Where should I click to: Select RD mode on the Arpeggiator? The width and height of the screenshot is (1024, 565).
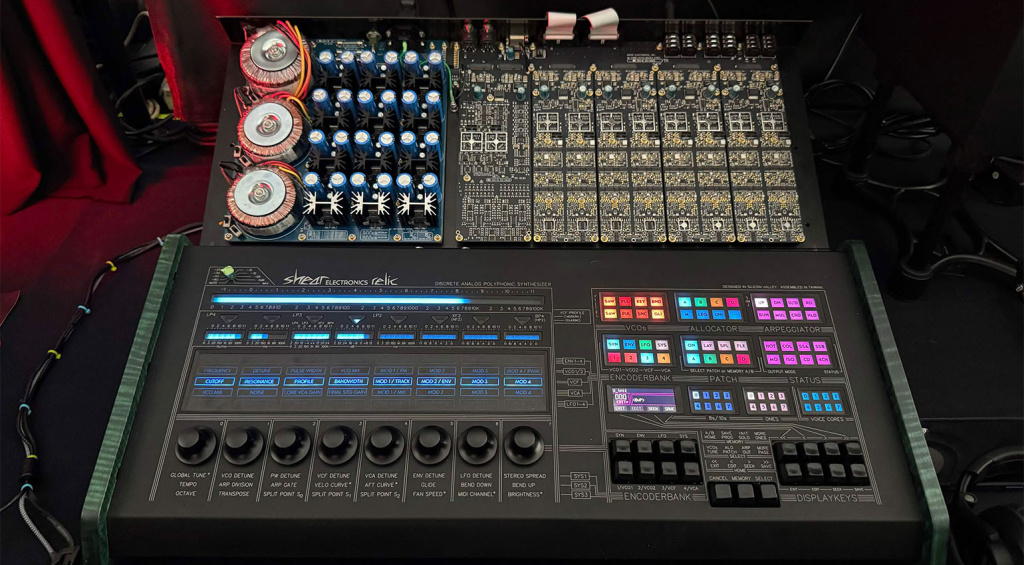point(808,302)
